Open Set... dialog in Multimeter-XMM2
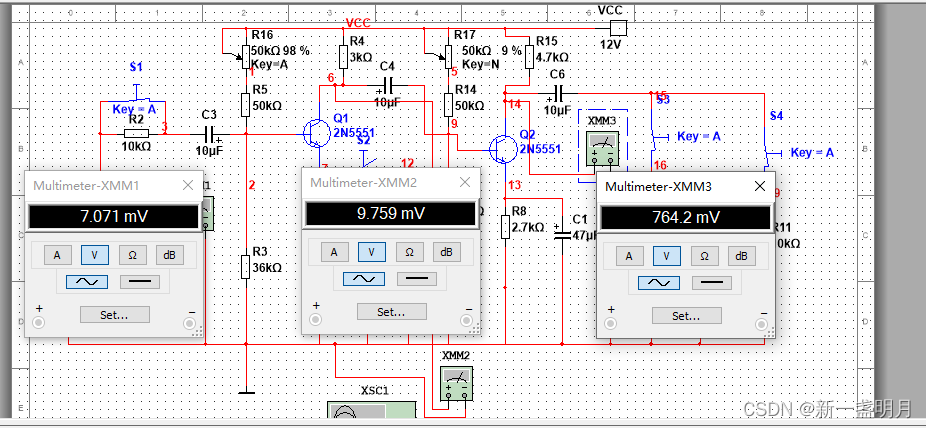This screenshot has height=428, width=926. 392,312
